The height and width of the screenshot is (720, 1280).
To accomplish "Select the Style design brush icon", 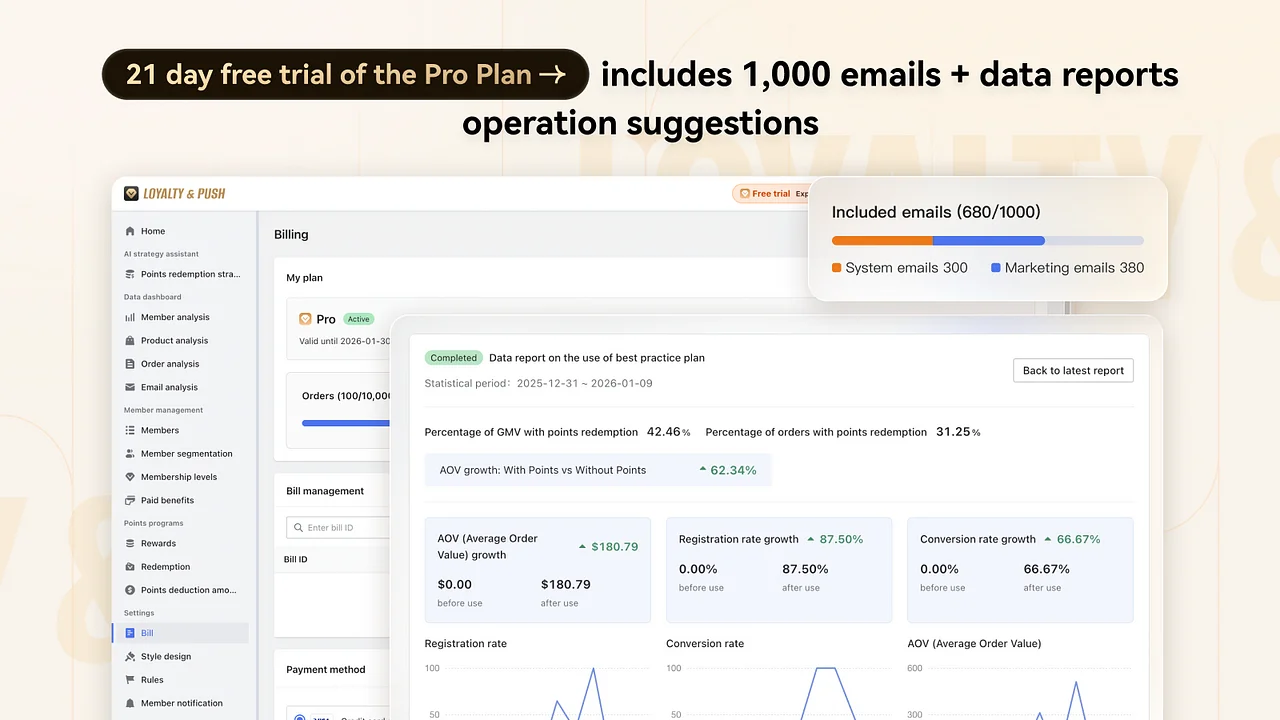I will 130,657.
